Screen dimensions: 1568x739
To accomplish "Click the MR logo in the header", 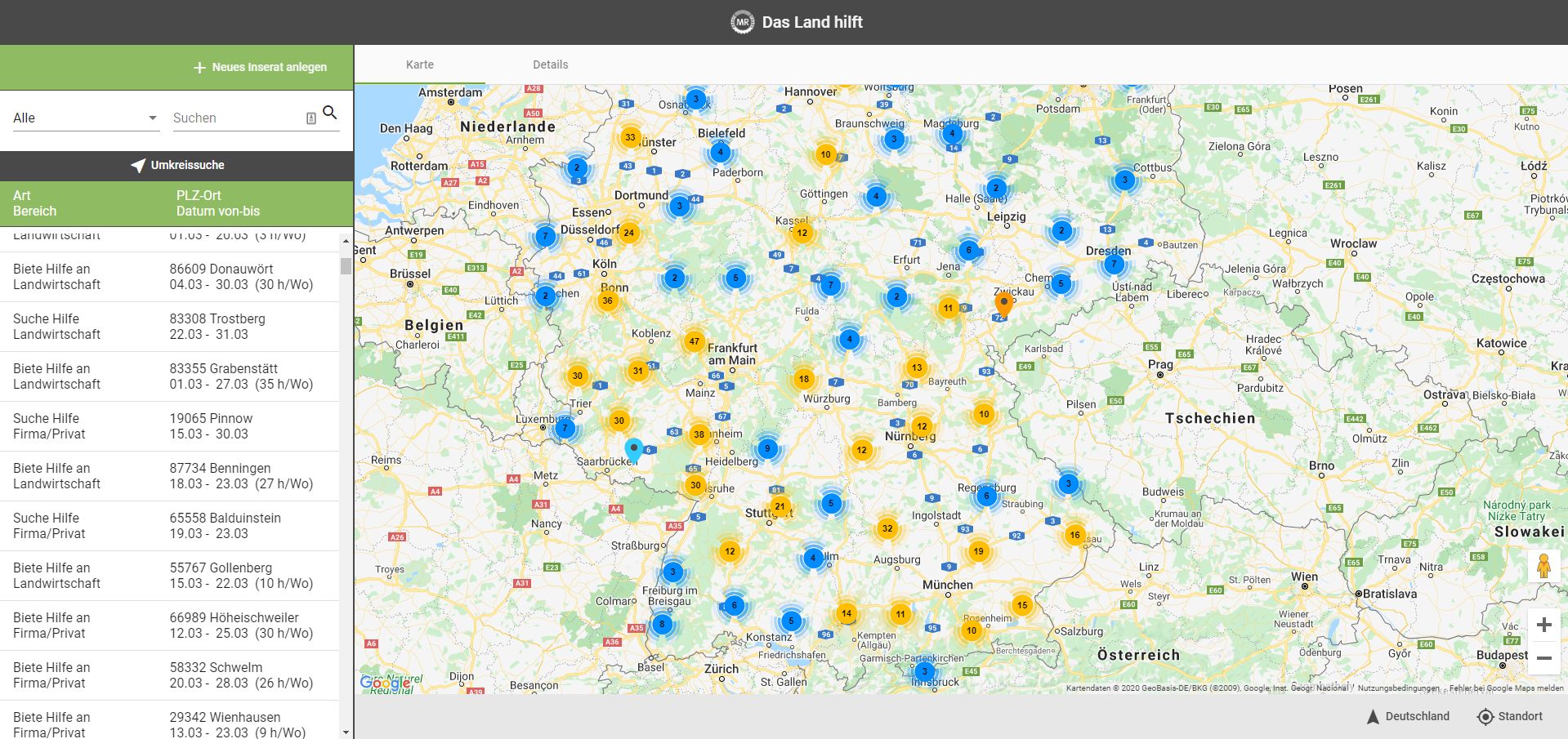I will pyautogui.click(x=742, y=22).
